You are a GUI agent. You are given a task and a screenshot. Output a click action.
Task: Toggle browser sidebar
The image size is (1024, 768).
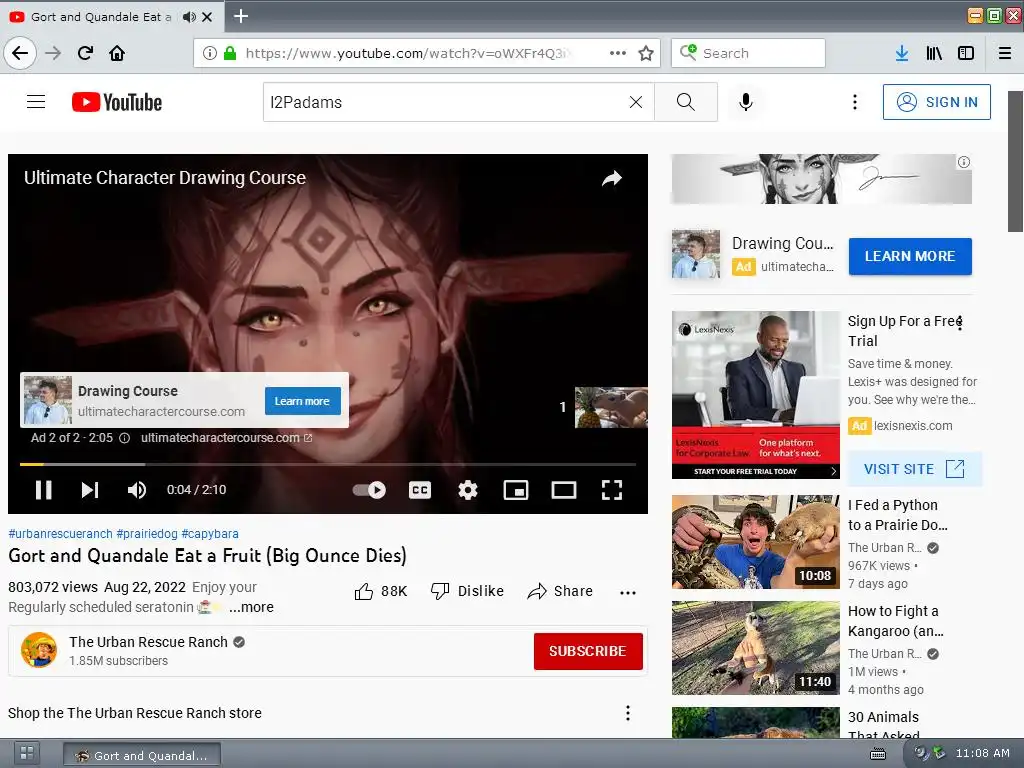[x=966, y=53]
